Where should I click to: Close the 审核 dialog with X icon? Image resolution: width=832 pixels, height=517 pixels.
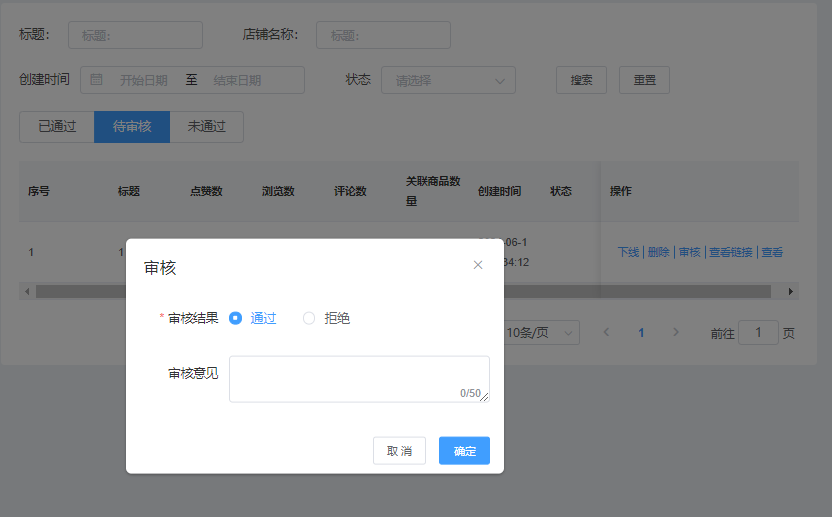[478, 265]
